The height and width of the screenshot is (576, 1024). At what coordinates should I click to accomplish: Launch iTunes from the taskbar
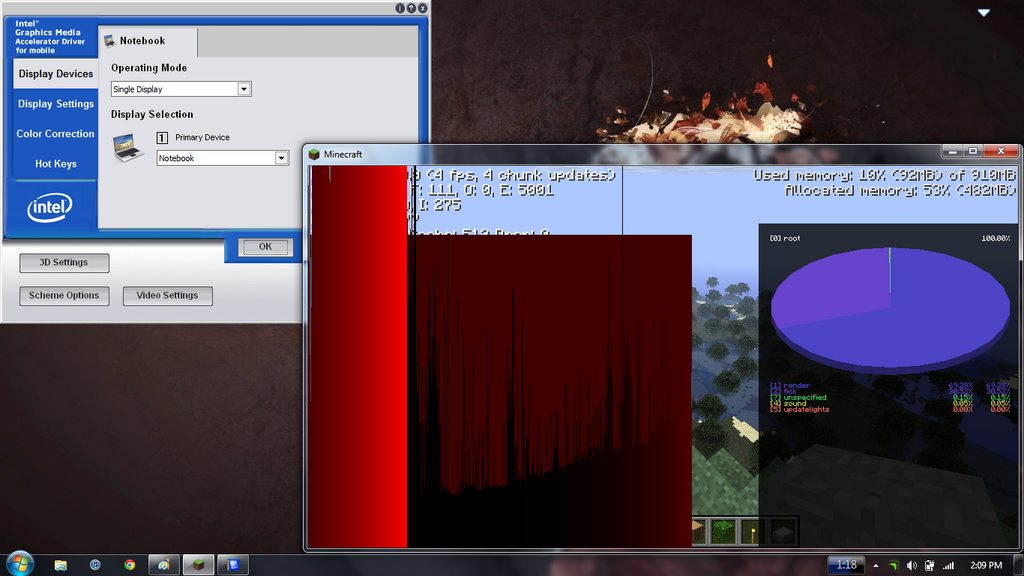(x=95, y=565)
